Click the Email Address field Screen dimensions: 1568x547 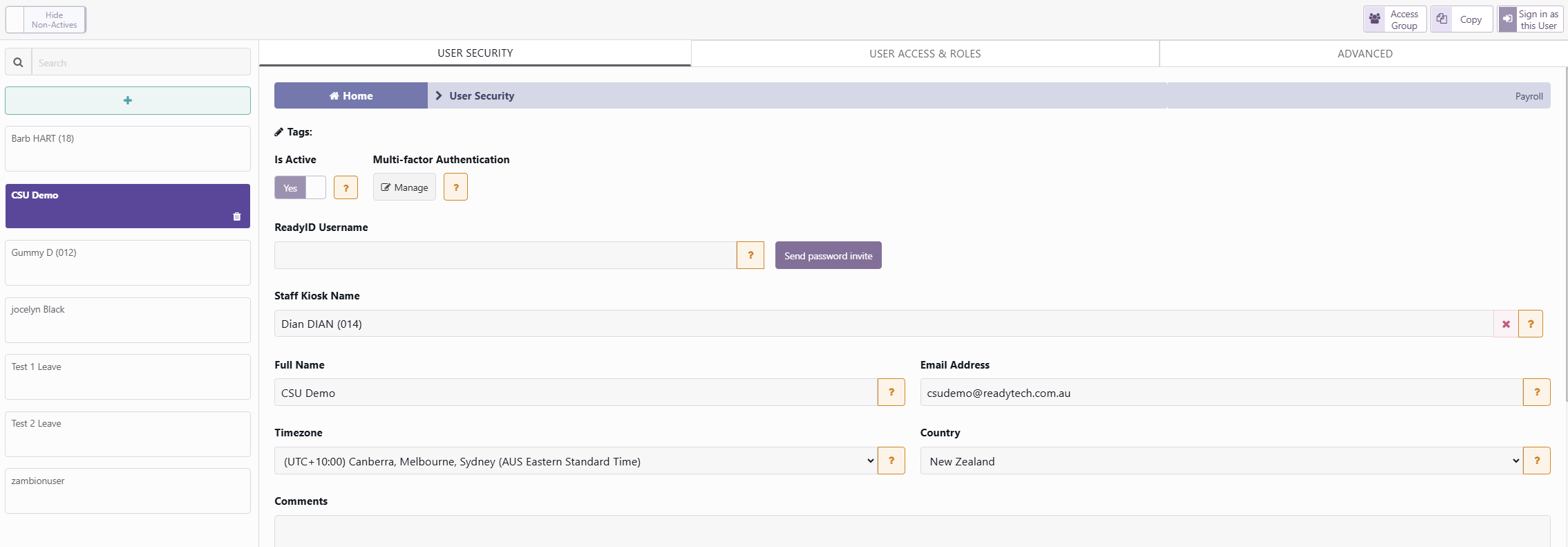(x=1222, y=392)
